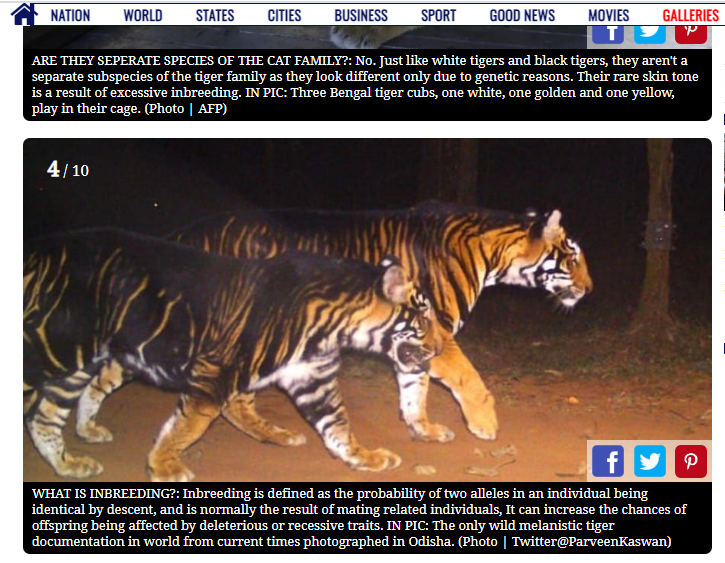Go to the Sport section
The width and height of the screenshot is (725, 563).
point(438,16)
